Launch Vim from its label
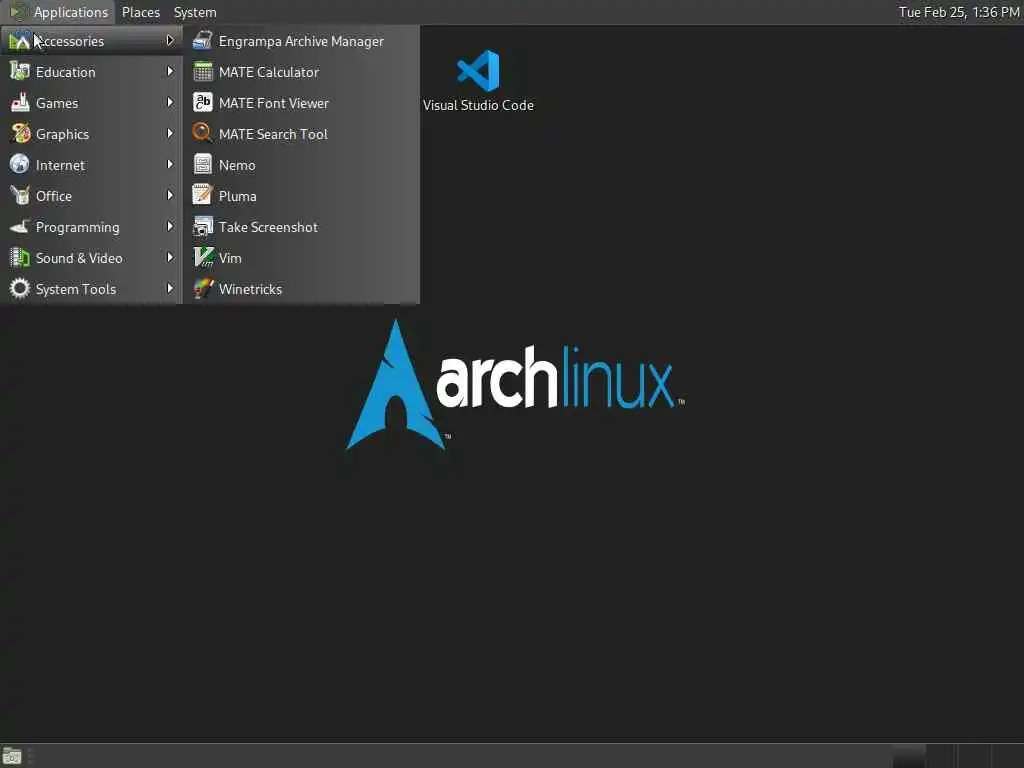Image resolution: width=1024 pixels, height=768 pixels. (x=230, y=258)
